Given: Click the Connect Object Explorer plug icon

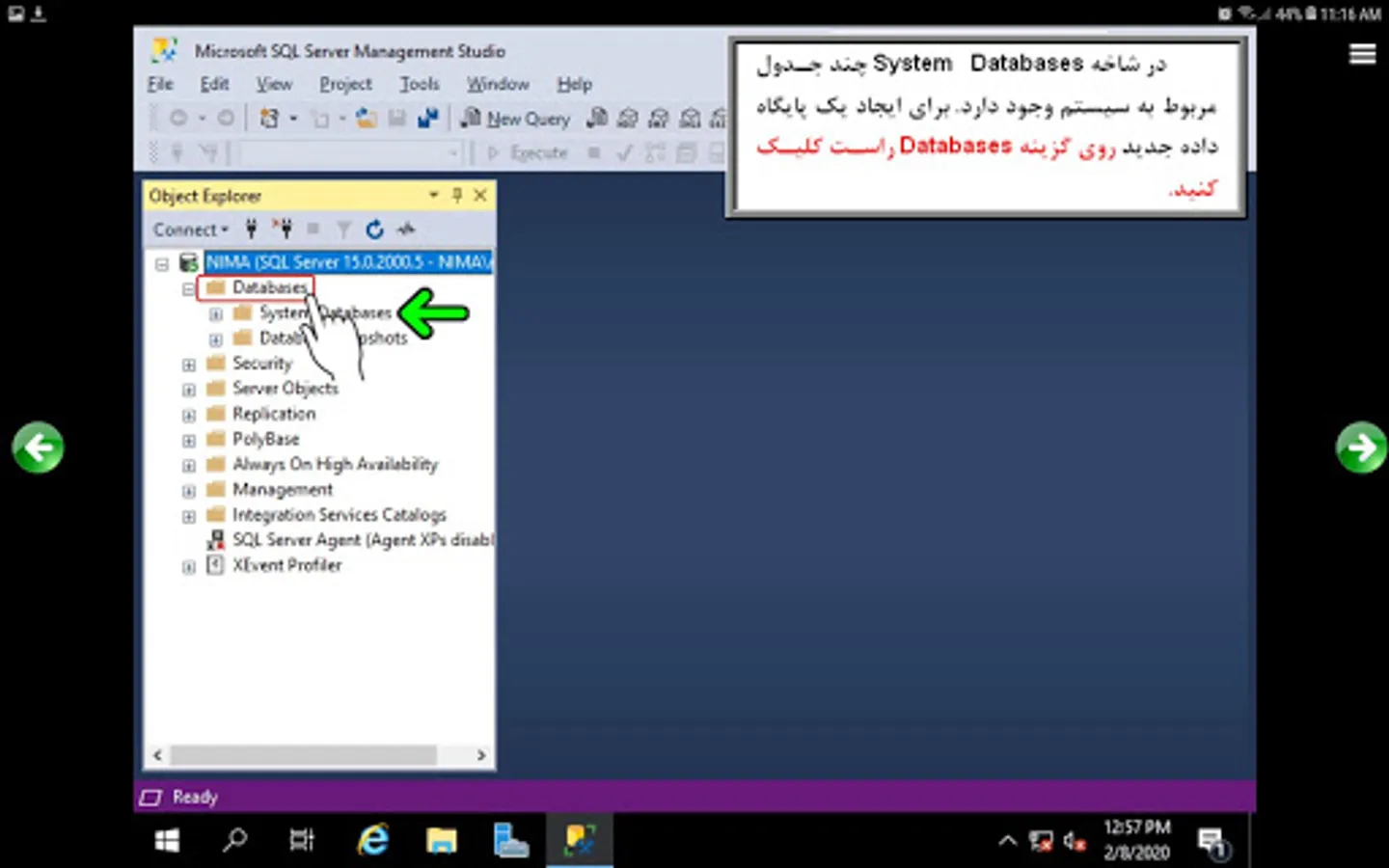Looking at the screenshot, I should 251,229.
